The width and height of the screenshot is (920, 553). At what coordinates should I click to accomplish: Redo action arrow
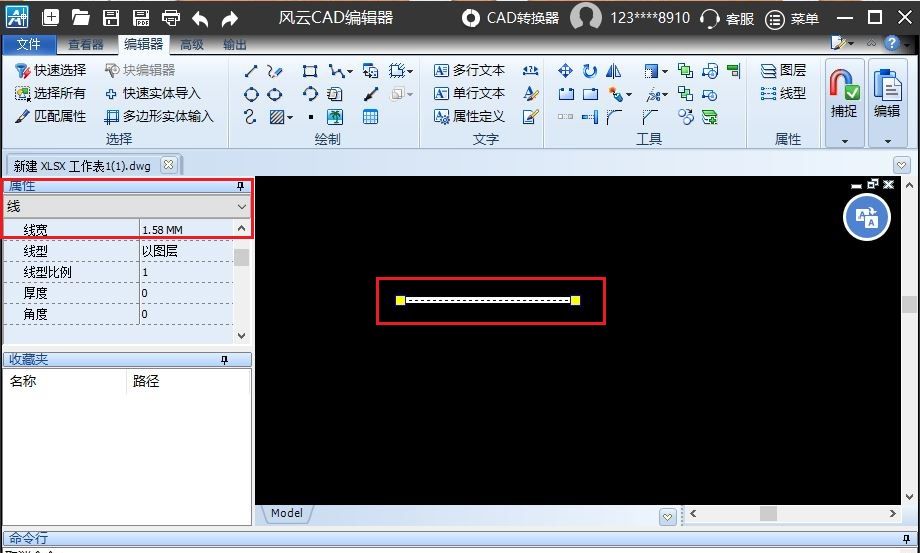coord(229,19)
